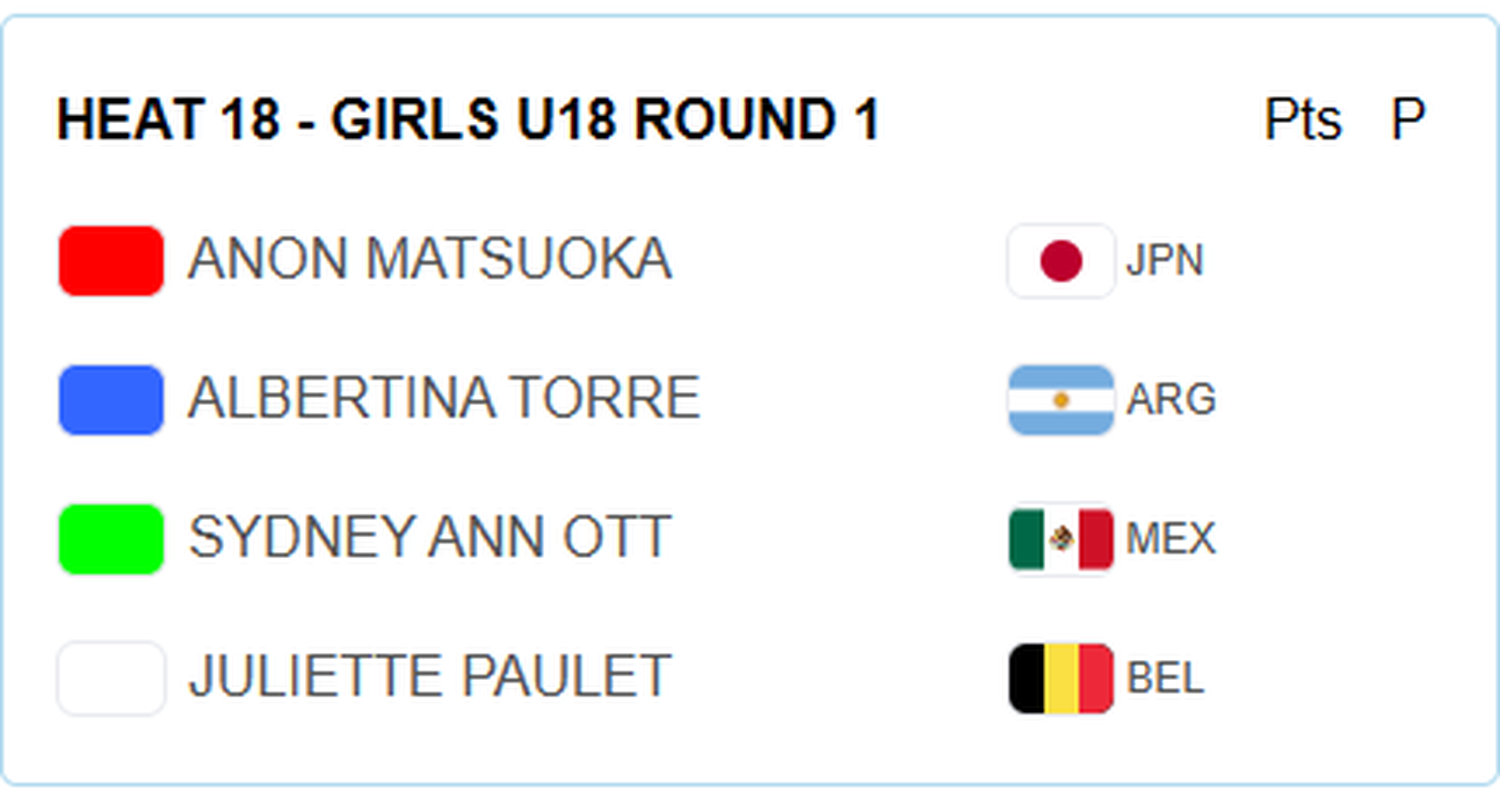The width and height of the screenshot is (1500, 790).
Task: Open surfer Anon Matsuoka's name
Action: click(430, 260)
